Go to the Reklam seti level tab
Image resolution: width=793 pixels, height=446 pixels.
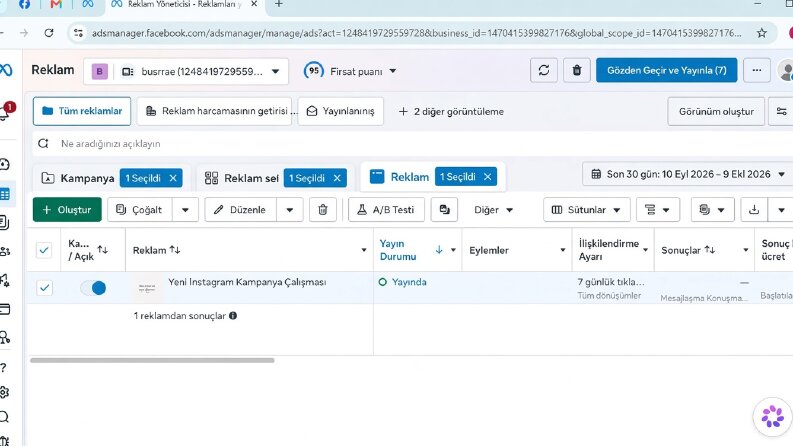[x=241, y=178]
